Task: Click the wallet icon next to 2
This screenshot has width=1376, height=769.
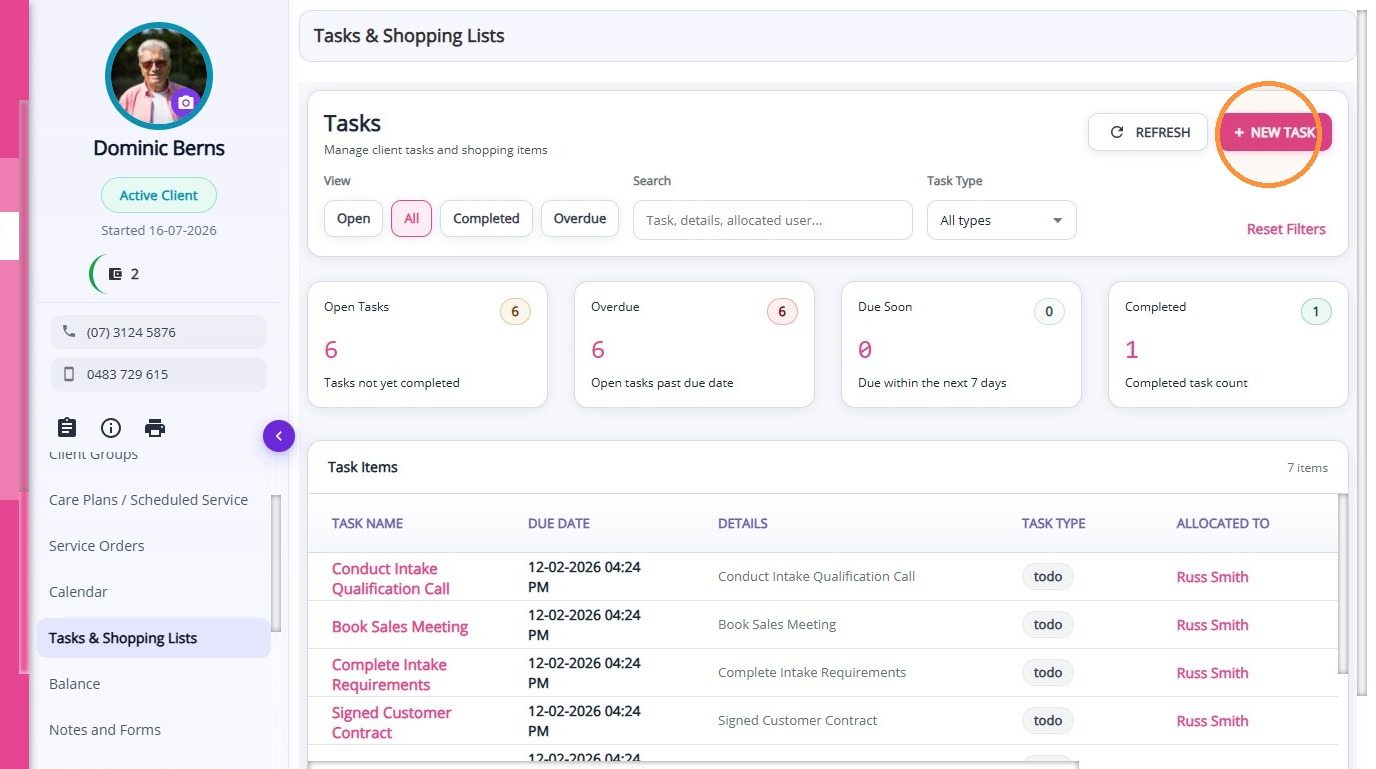Action: pyautogui.click(x=116, y=274)
